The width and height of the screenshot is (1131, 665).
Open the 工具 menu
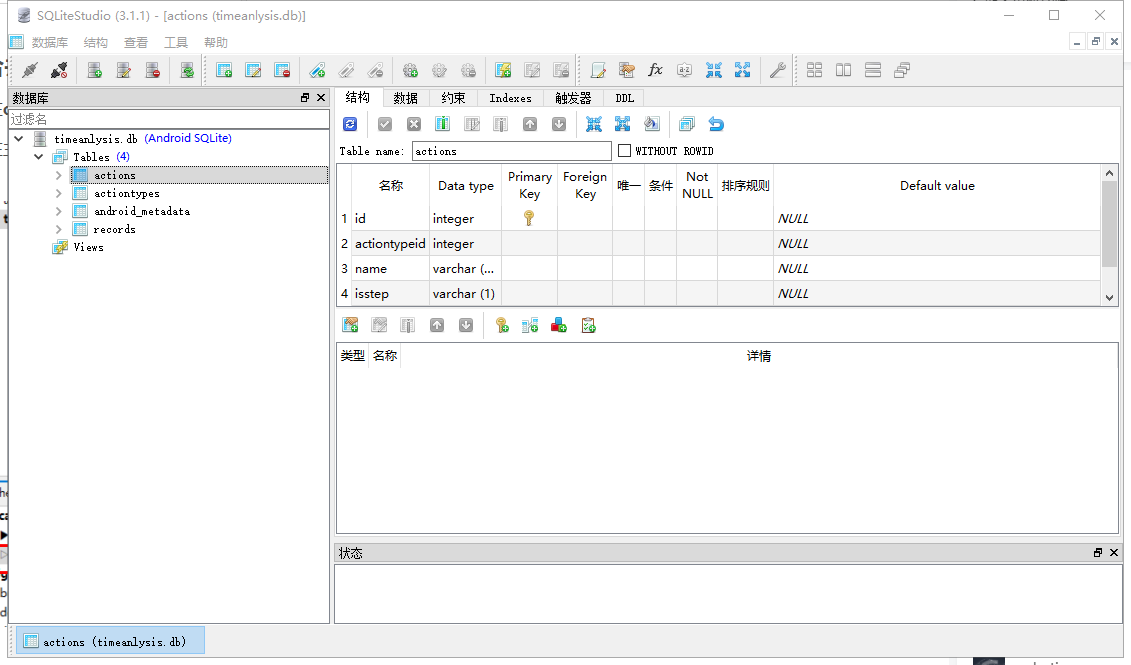click(175, 43)
